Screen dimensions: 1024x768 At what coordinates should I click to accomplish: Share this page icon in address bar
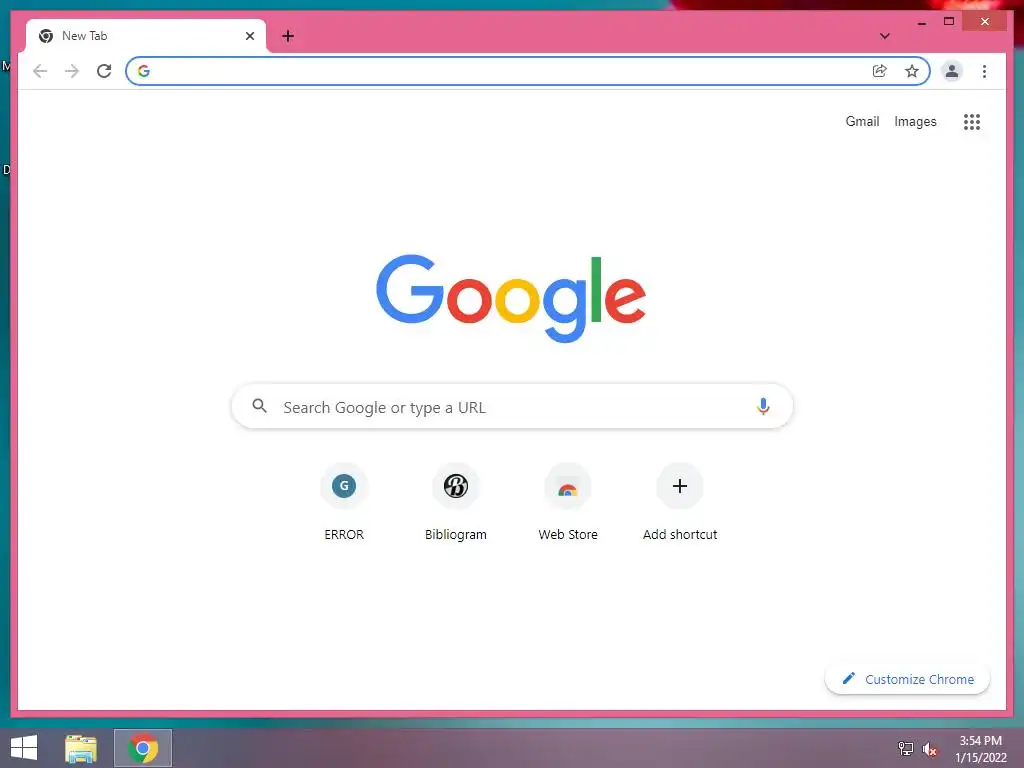(x=880, y=71)
